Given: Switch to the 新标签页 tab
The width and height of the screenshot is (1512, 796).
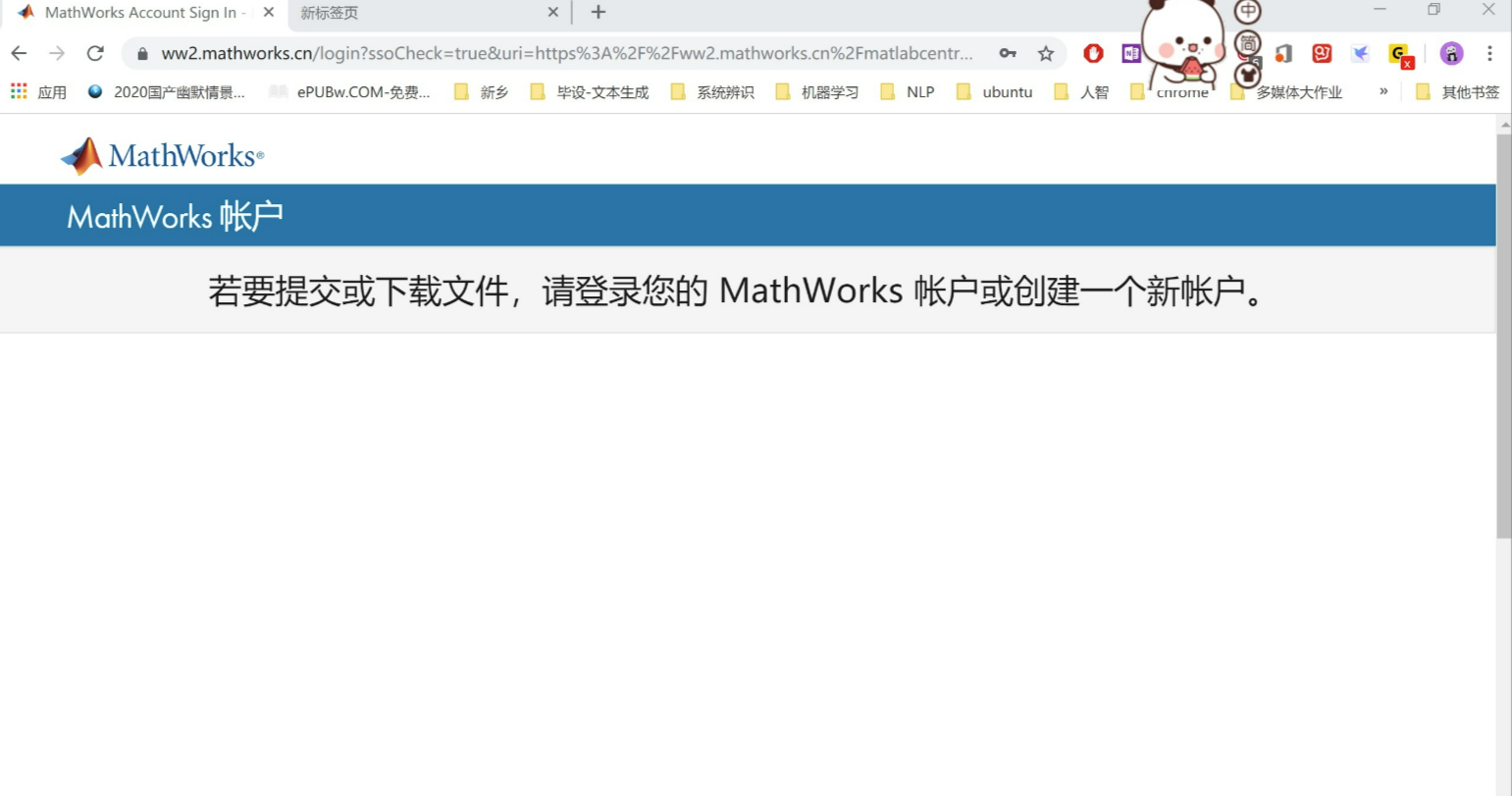Looking at the screenshot, I should coord(427,13).
